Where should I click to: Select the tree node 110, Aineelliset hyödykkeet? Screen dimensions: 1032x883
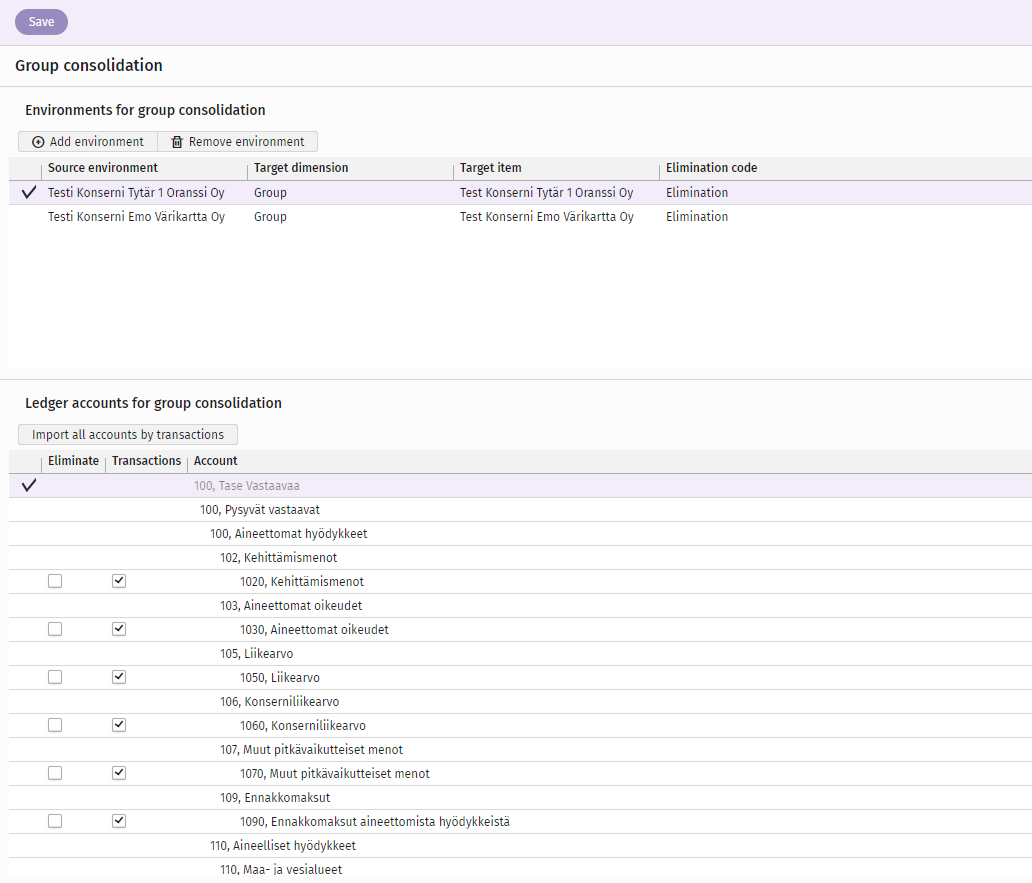(283, 845)
